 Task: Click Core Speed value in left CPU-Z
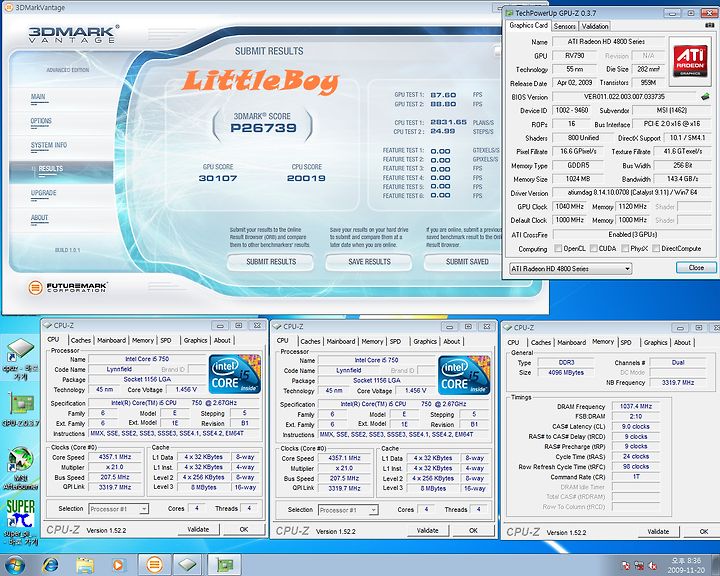point(115,457)
